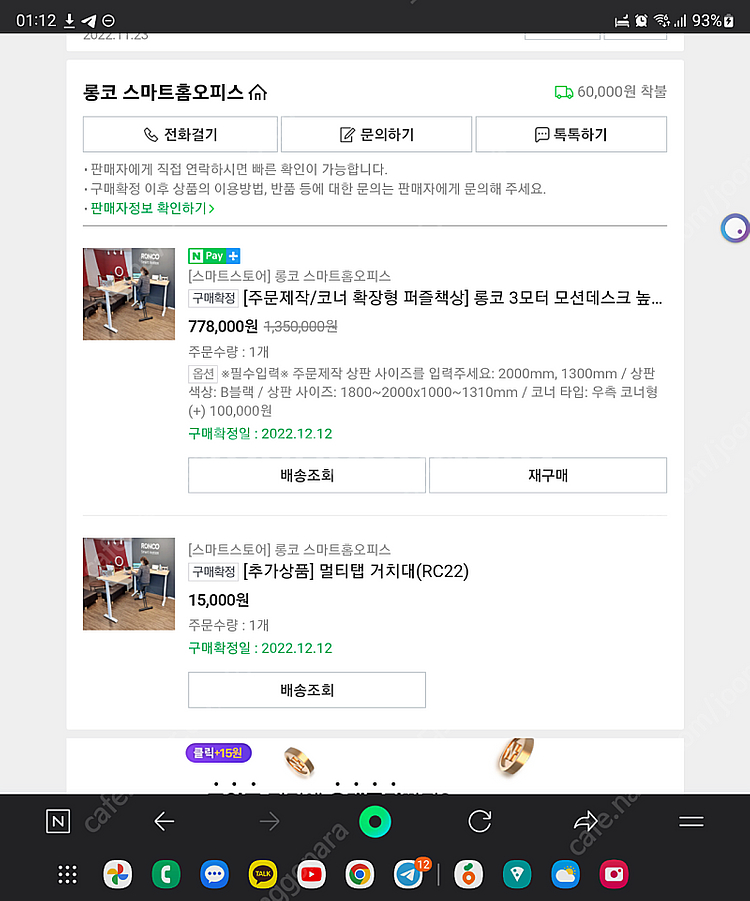Screen dimensions: 750x901
Task: Reload the page with refresh icon
Action: point(479,821)
